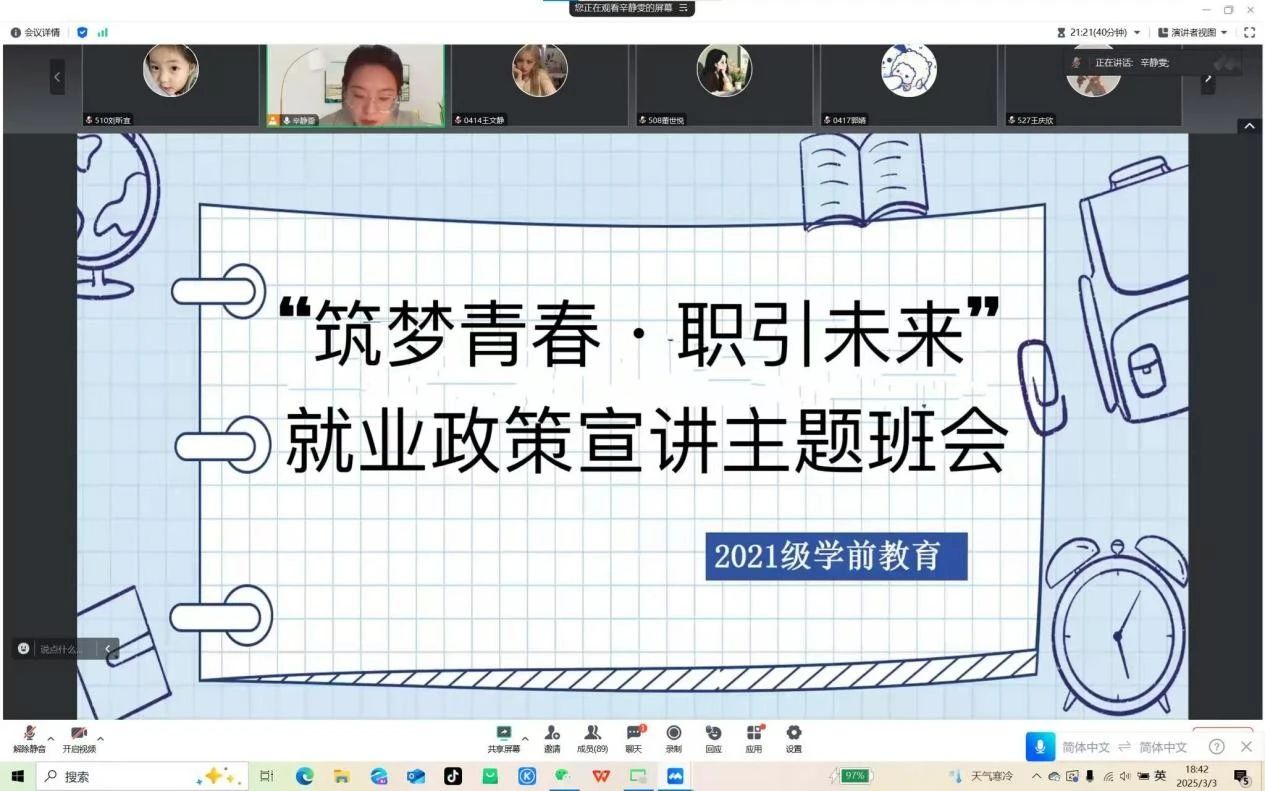Select participant thumbnail 0414王文静
Screen dimensions: 1265x791
[x=540, y=85]
